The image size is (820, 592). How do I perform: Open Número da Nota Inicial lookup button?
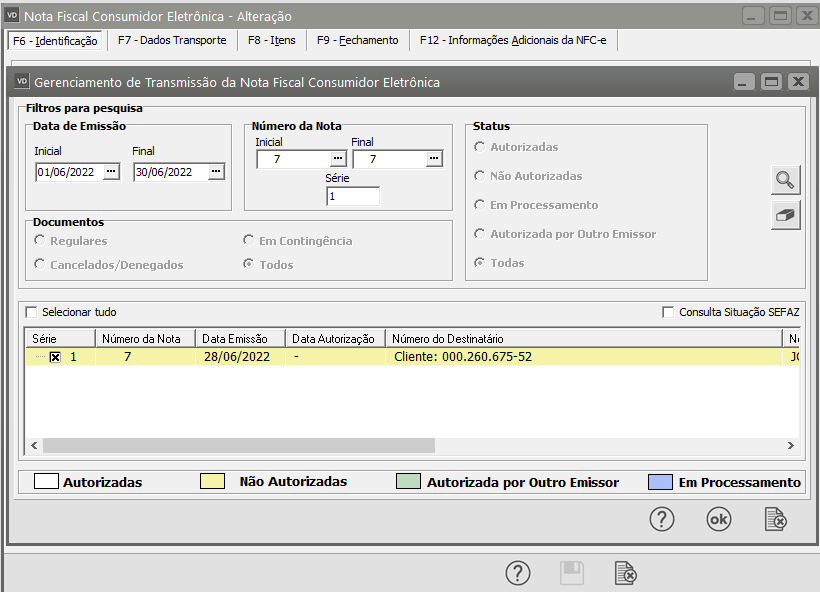tap(337, 159)
